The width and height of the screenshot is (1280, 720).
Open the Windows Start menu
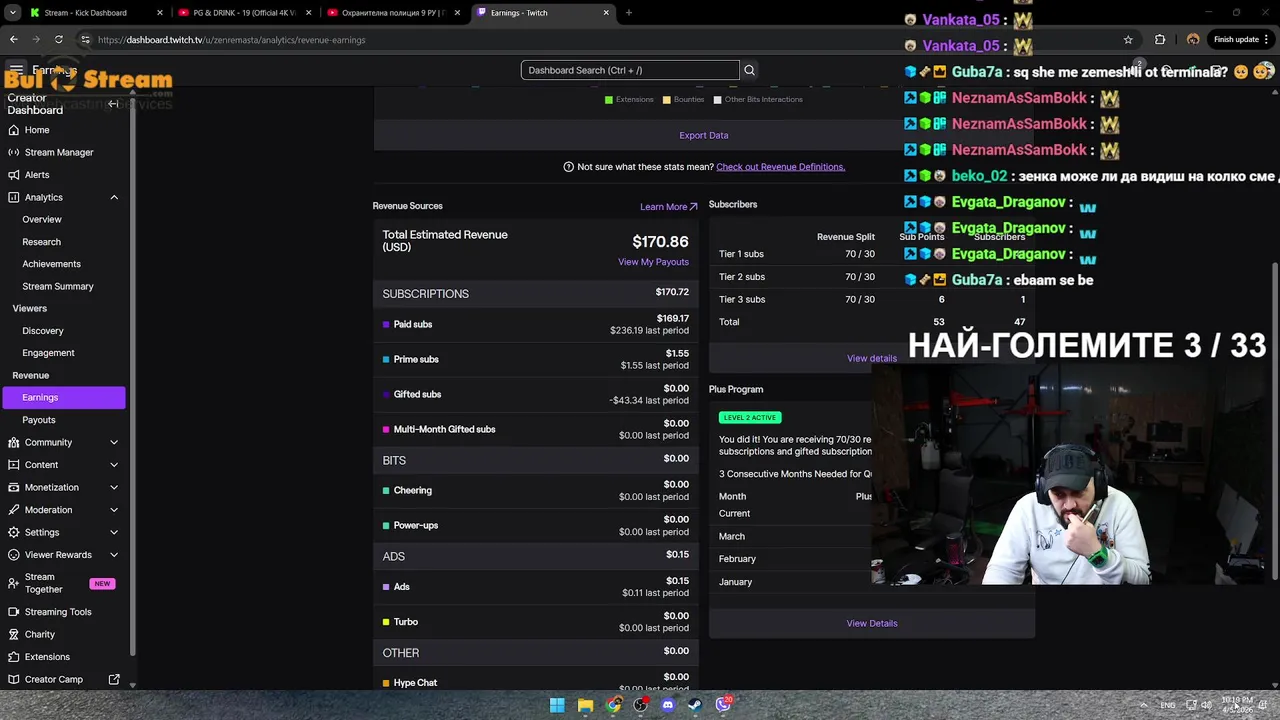(557, 705)
